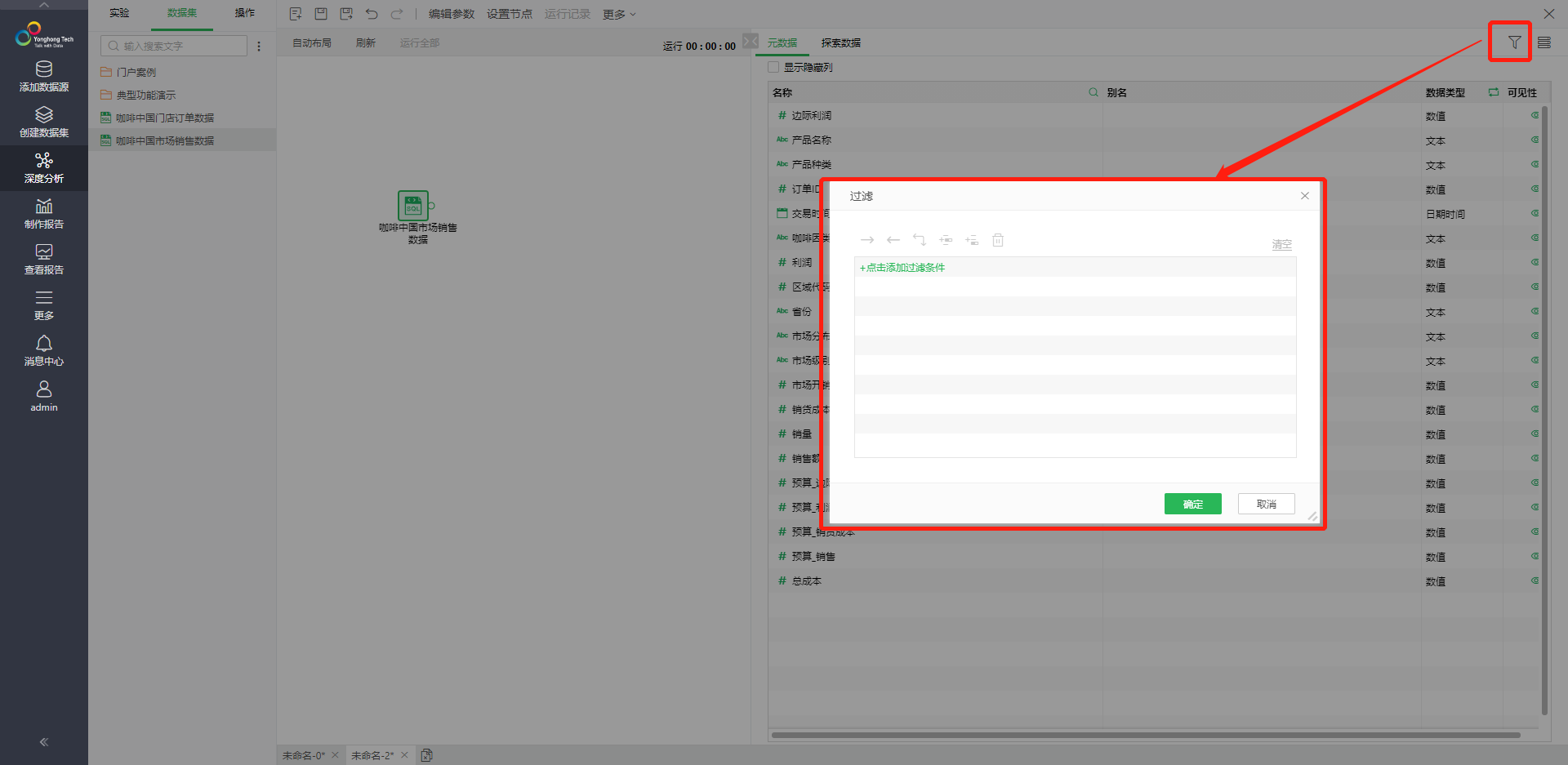The image size is (1568, 765).
Task: Click the save icon in top toolbar
Action: 321,14
